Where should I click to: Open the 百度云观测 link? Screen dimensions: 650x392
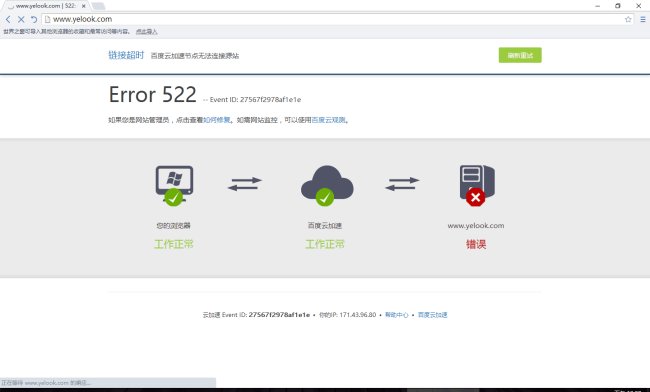click(x=328, y=120)
